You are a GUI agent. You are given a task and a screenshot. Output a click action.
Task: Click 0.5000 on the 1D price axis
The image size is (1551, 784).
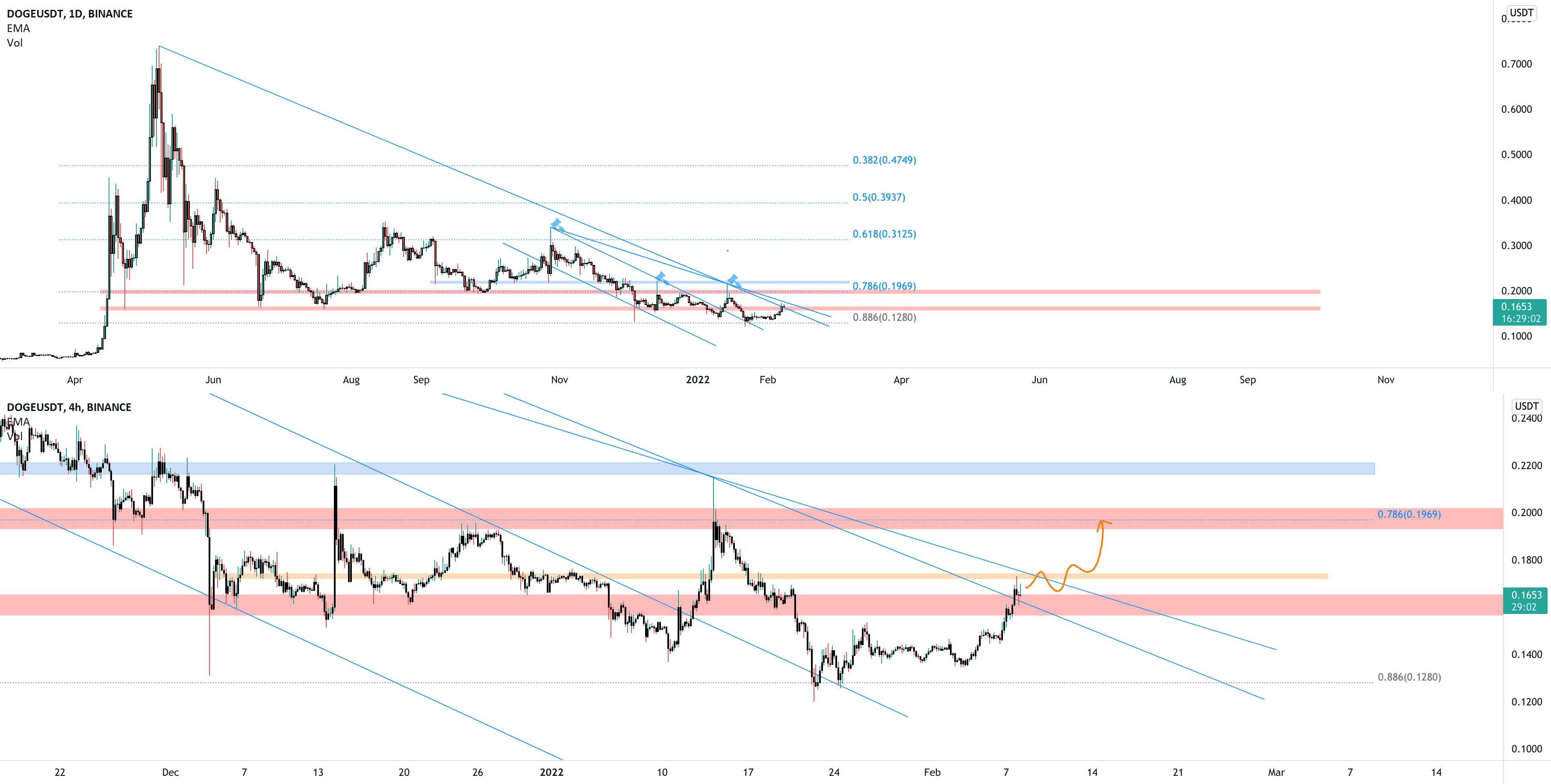click(x=1516, y=155)
